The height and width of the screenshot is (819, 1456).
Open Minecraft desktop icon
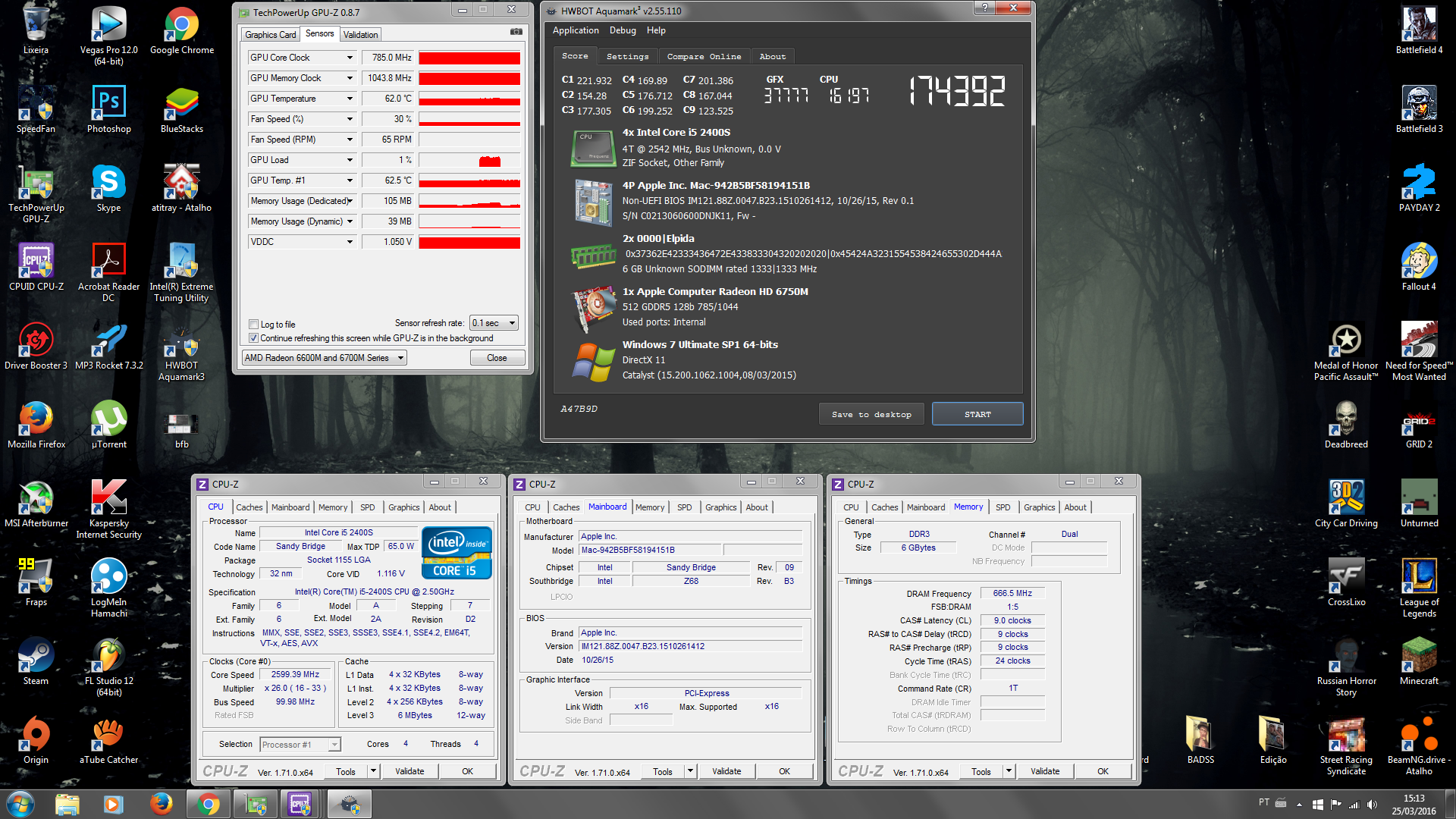click(x=1419, y=661)
